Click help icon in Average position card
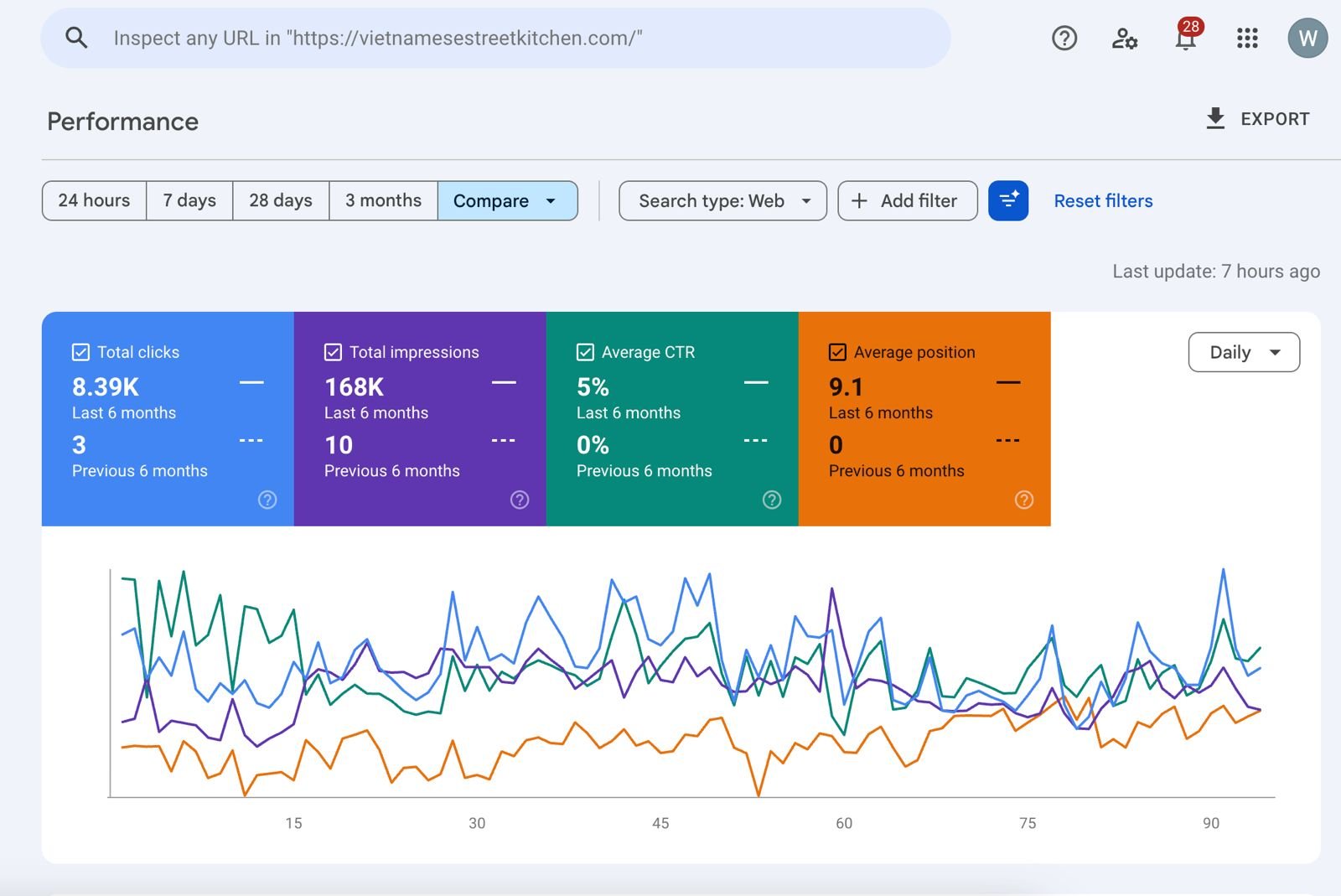The height and width of the screenshot is (896, 1341). point(1024,500)
